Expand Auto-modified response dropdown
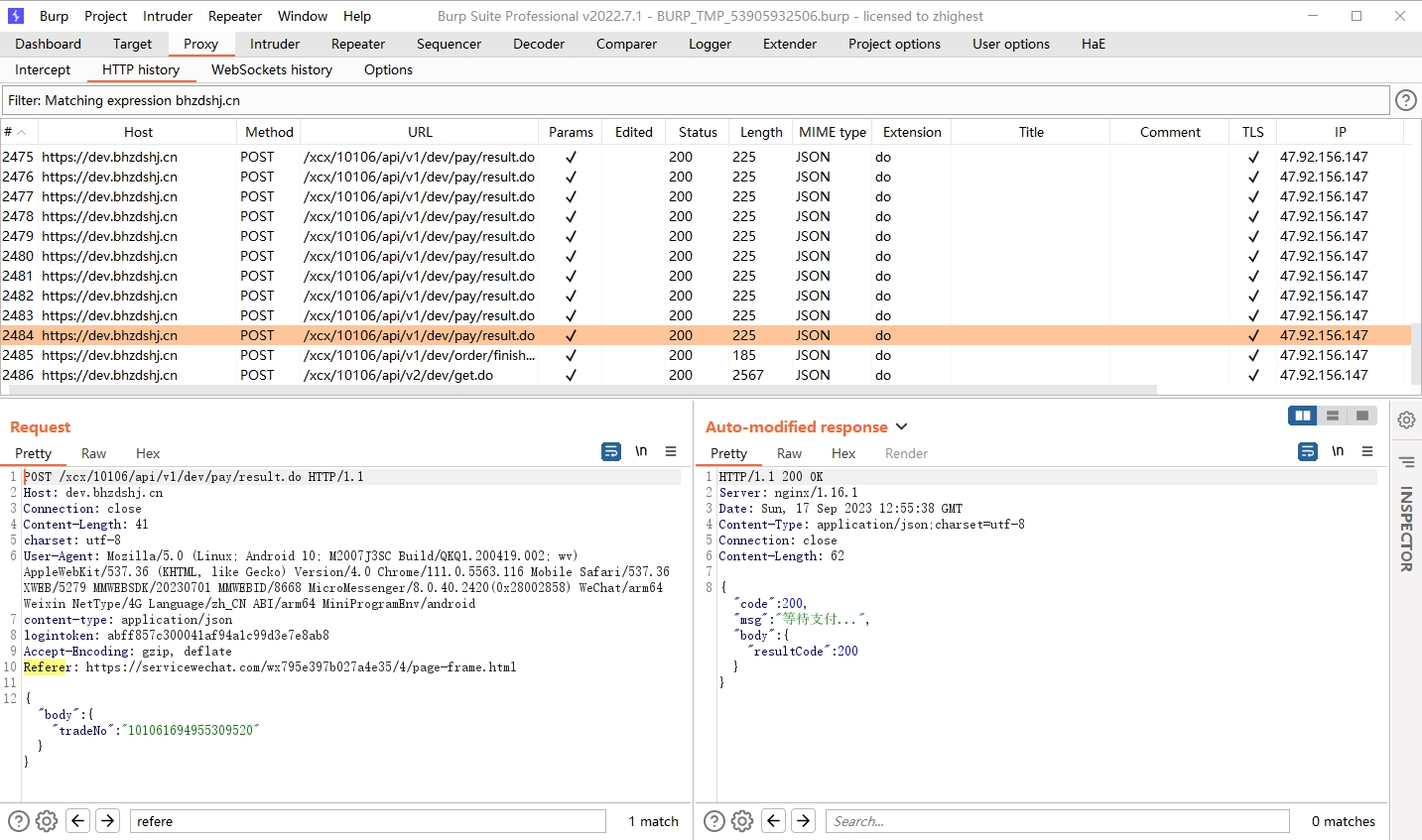The image size is (1422, 840). pyautogui.click(x=901, y=426)
